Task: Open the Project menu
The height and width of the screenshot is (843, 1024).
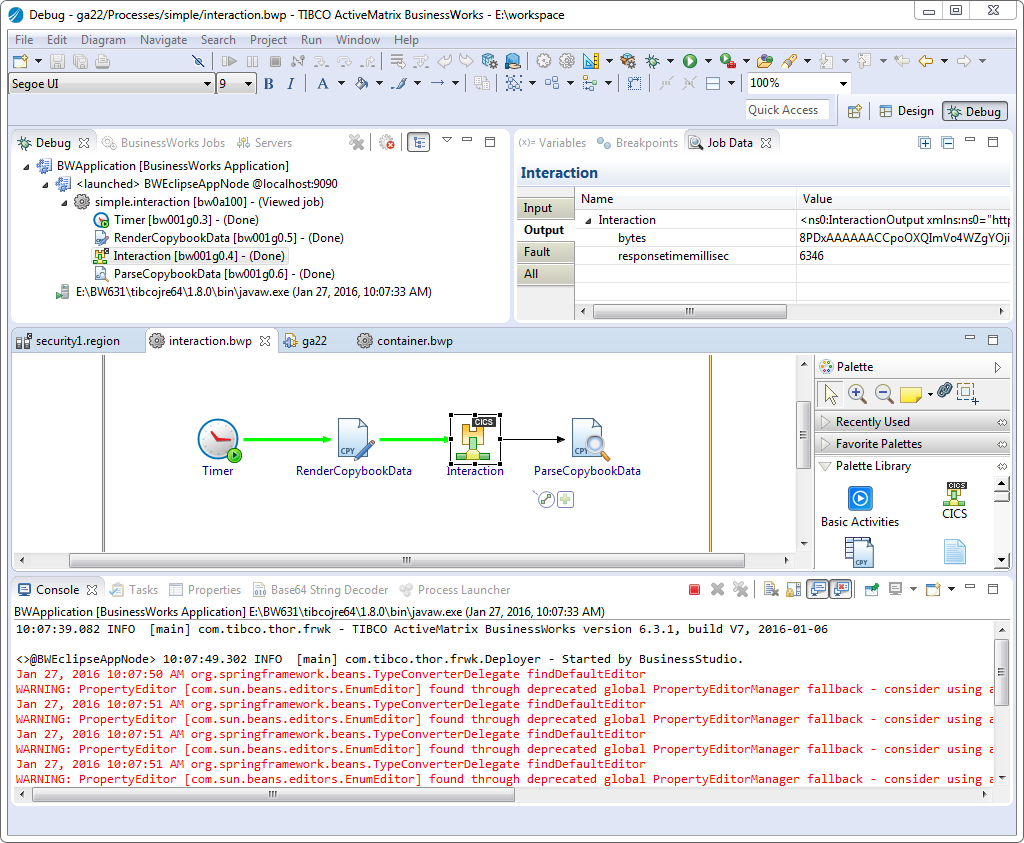Action: [268, 40]
